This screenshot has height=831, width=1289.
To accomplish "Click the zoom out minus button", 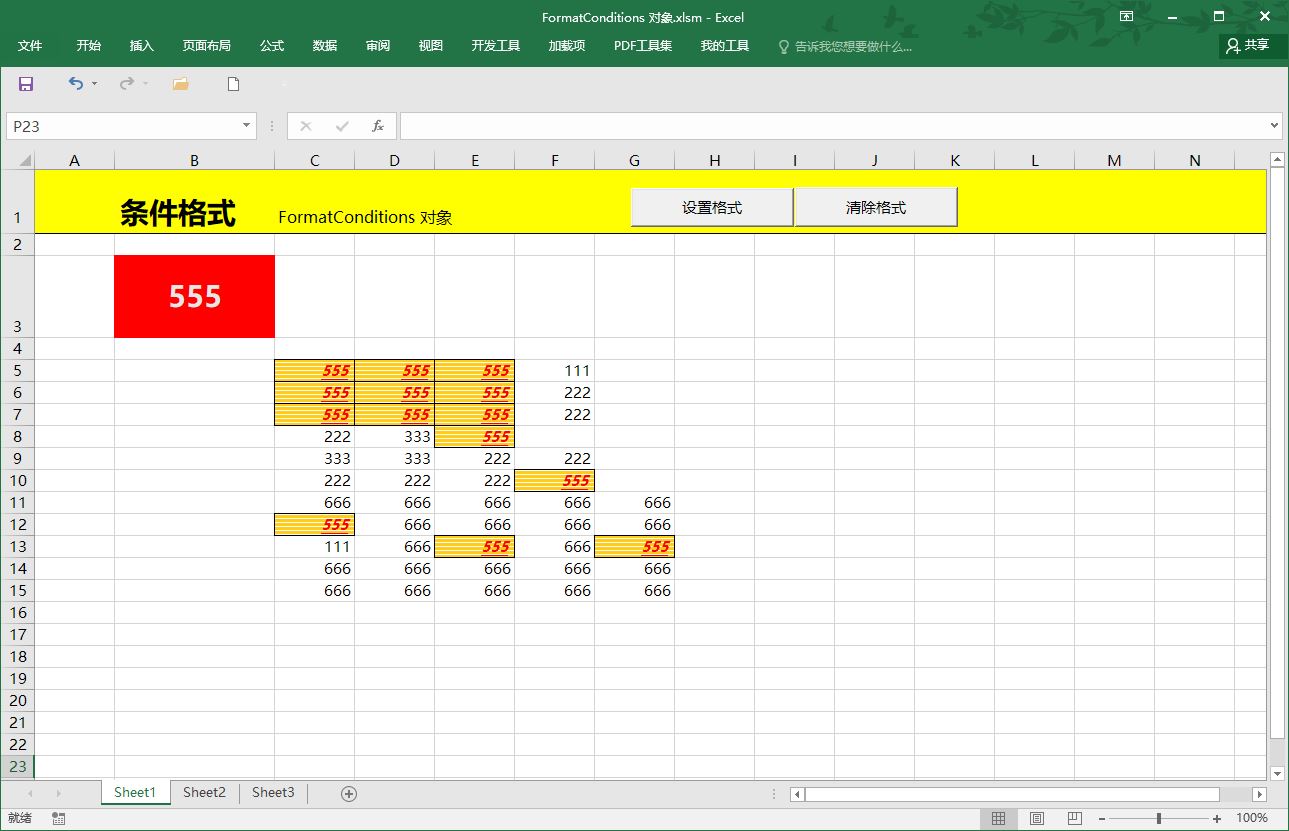I will pyautogui.click(x=1102, y=819).
